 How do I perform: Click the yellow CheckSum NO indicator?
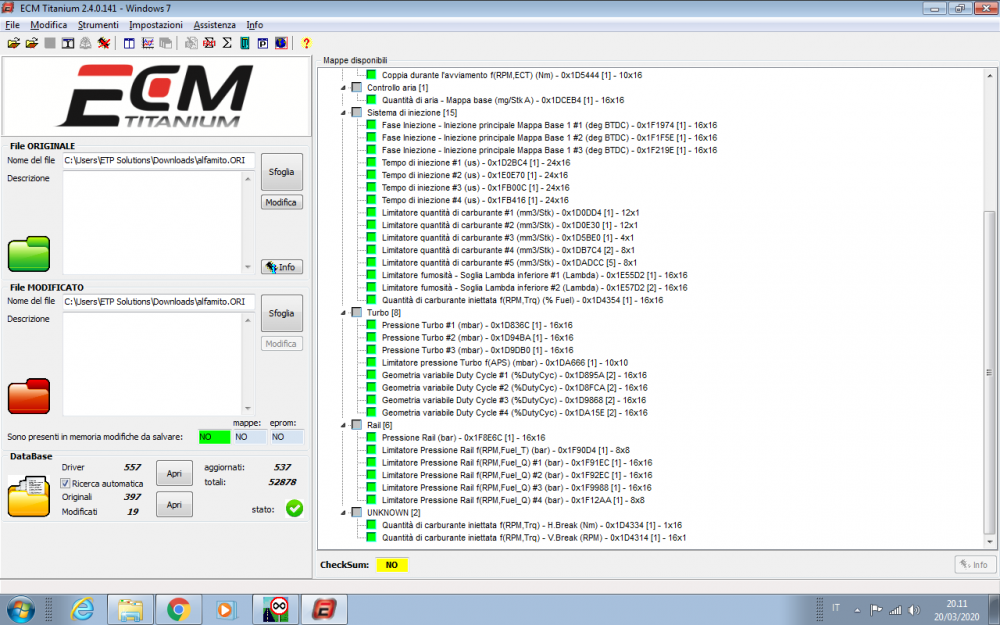[392, 564]
